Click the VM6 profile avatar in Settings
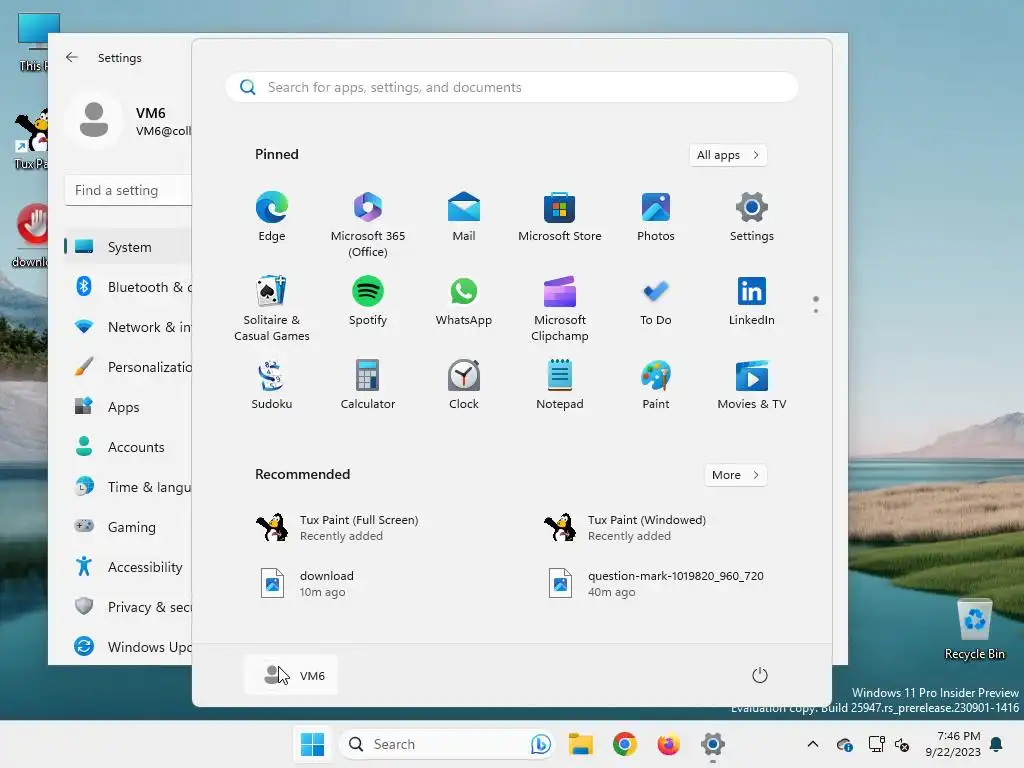 (x=94, y=120)
